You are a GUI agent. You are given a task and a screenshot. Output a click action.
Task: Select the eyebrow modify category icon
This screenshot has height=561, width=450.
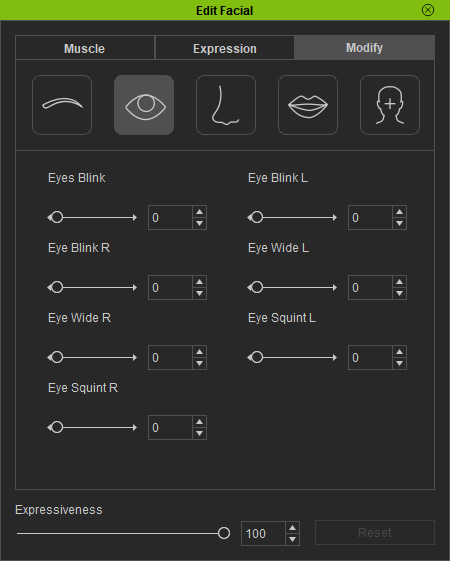point(62,105)
